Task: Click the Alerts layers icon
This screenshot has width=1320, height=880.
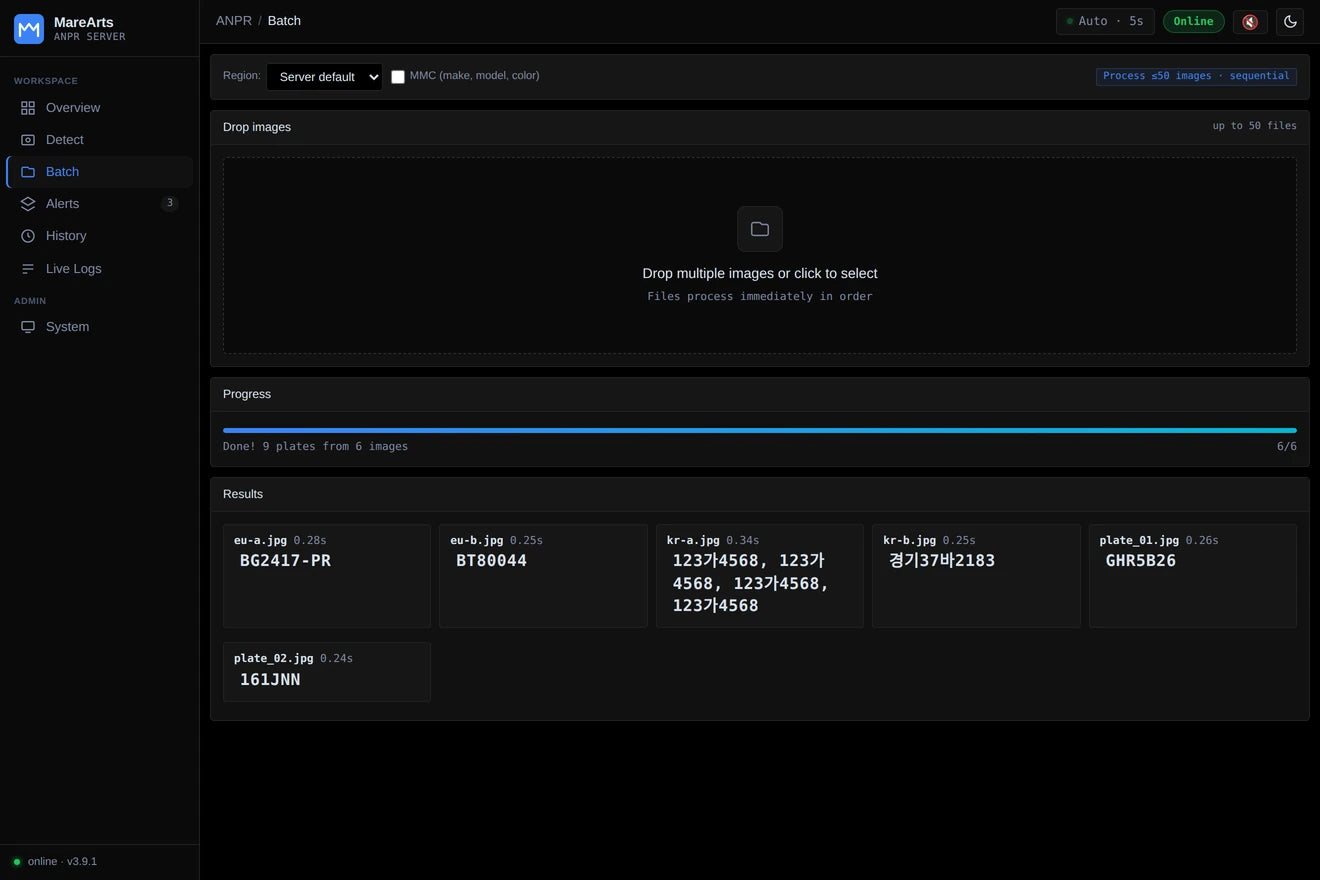Action: [x=28, y=204]
